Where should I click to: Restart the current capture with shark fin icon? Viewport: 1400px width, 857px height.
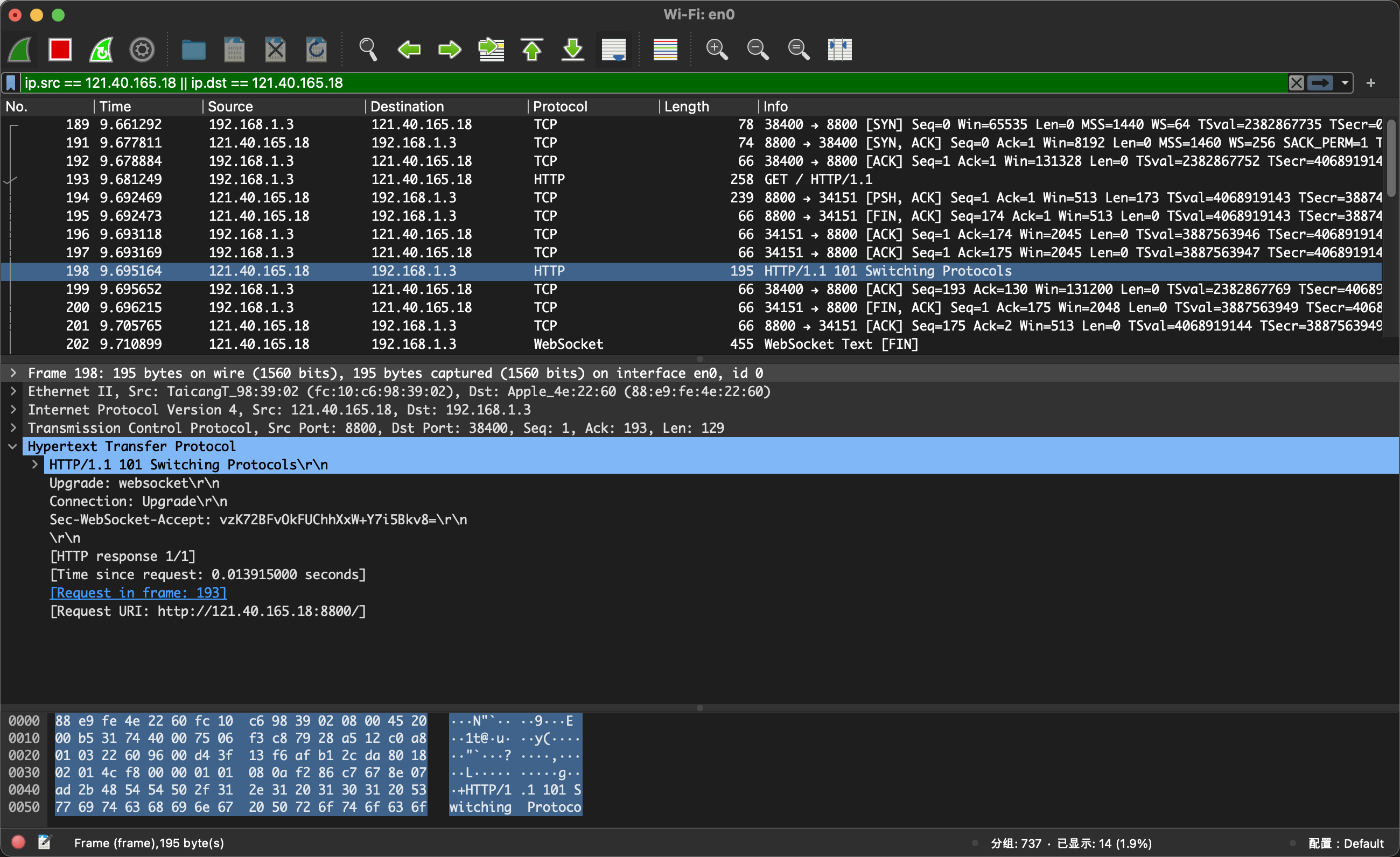[x=101, y=50]
